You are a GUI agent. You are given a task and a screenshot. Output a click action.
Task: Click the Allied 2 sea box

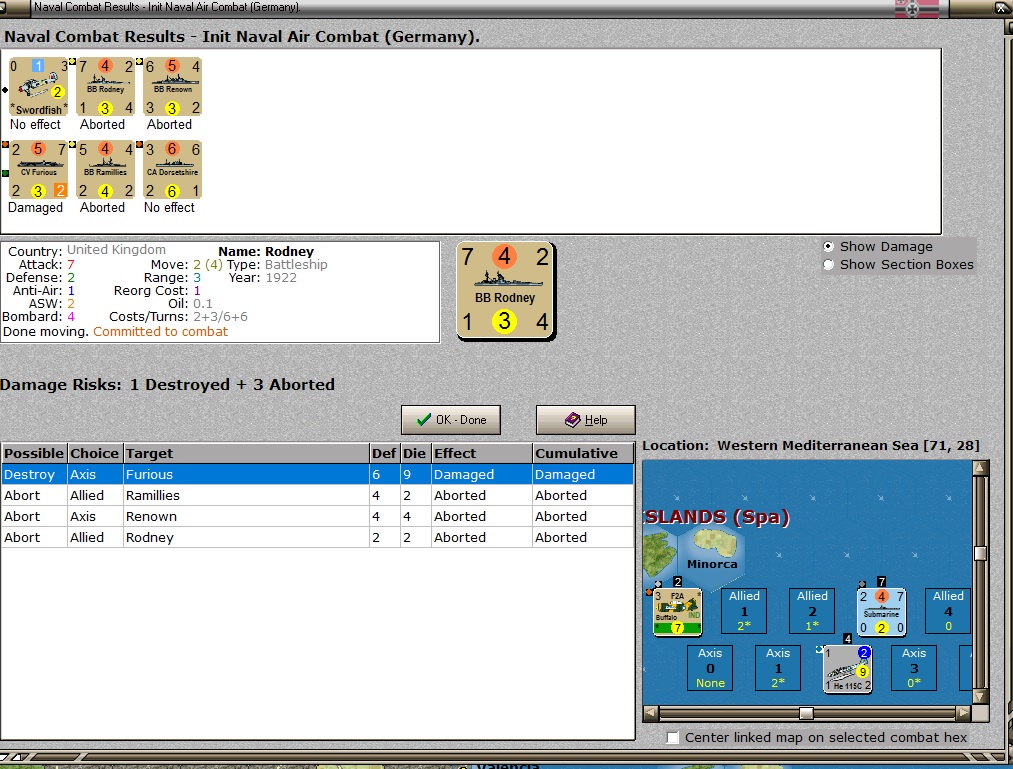812,611
